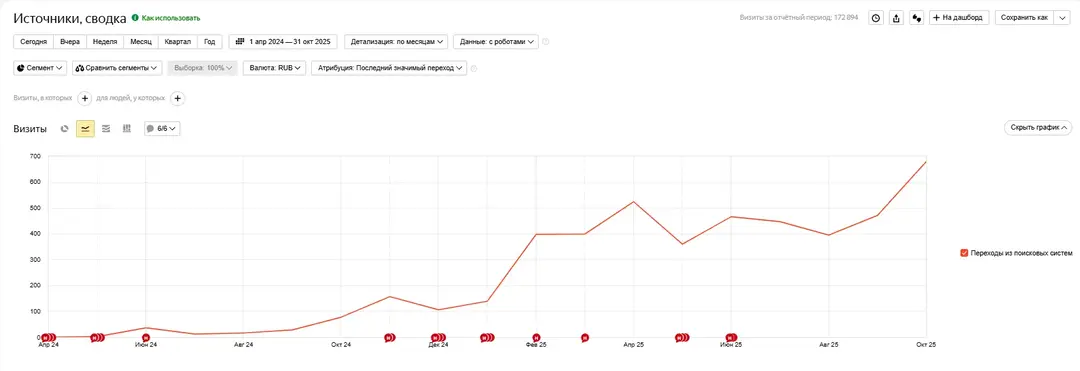Click help icon next to Данные: с роботами

coord(546,42)
